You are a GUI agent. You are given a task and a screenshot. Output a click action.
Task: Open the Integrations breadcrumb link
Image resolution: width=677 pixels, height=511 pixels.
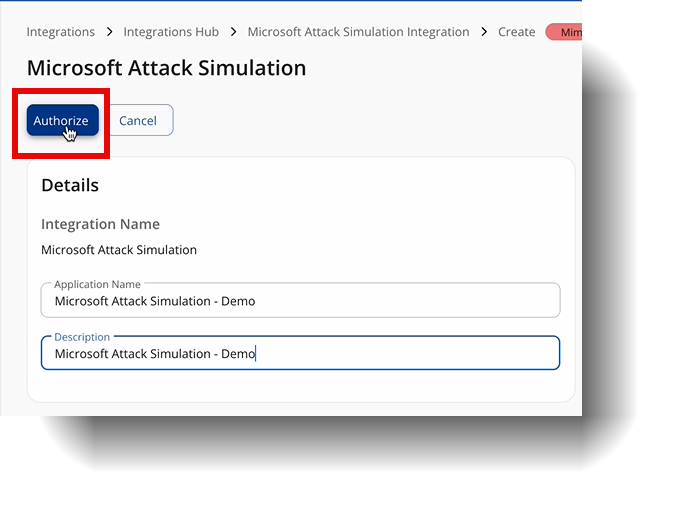point(60,32)
